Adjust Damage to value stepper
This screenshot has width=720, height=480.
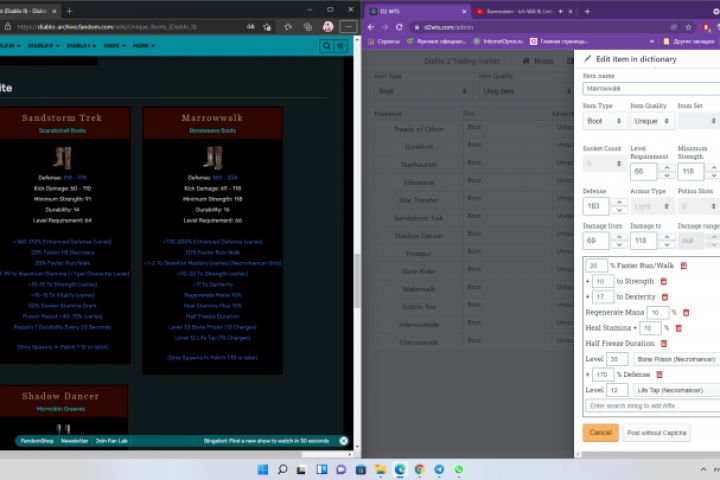[x=667, y=240]
